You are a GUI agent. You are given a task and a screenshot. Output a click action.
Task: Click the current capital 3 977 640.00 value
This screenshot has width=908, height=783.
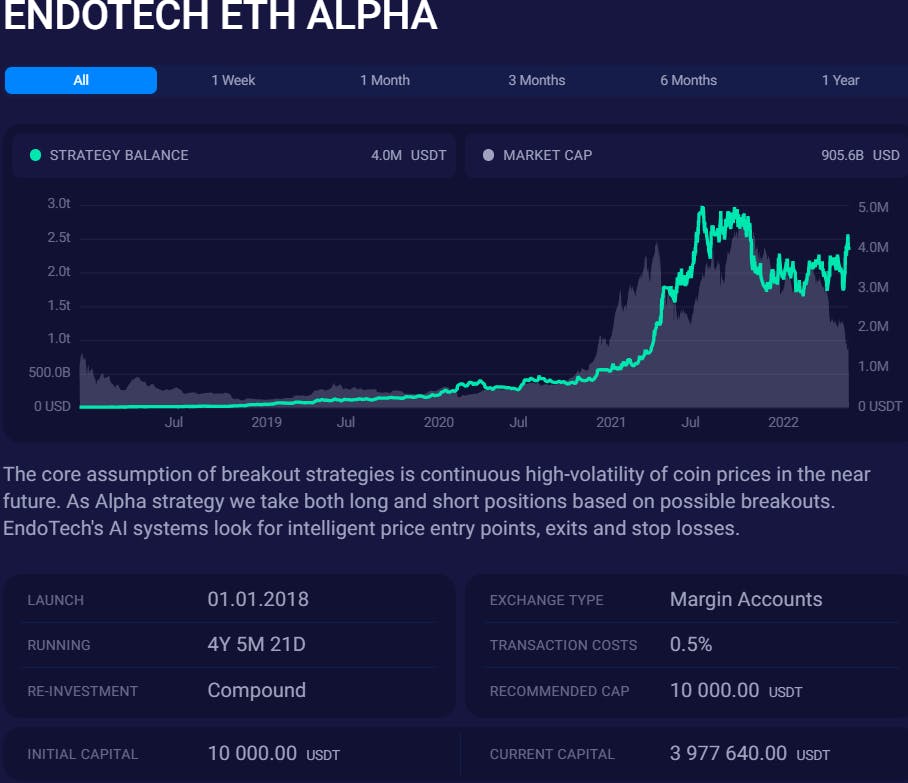click(x=728, y=753)
